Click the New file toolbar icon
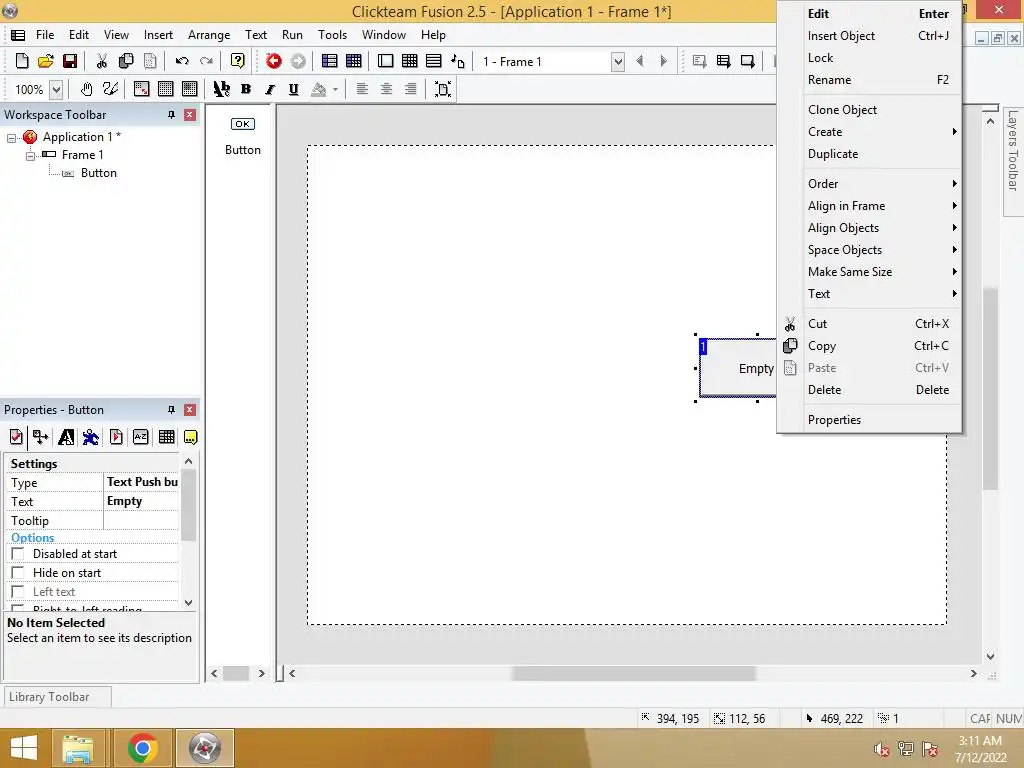Viewport: 1024px width, 768px height. click(22, 61)
